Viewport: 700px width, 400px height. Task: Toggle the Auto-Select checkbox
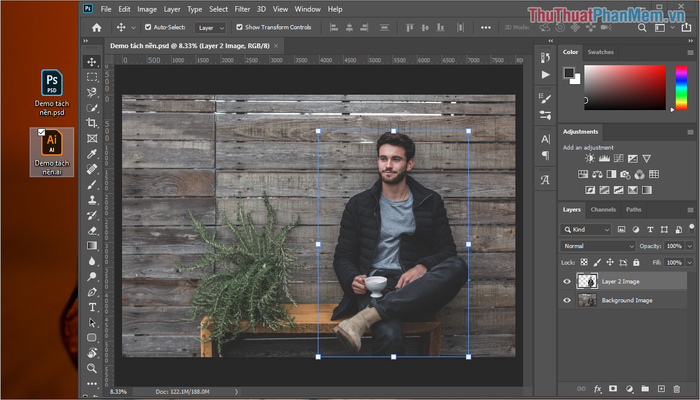point(148,27)
